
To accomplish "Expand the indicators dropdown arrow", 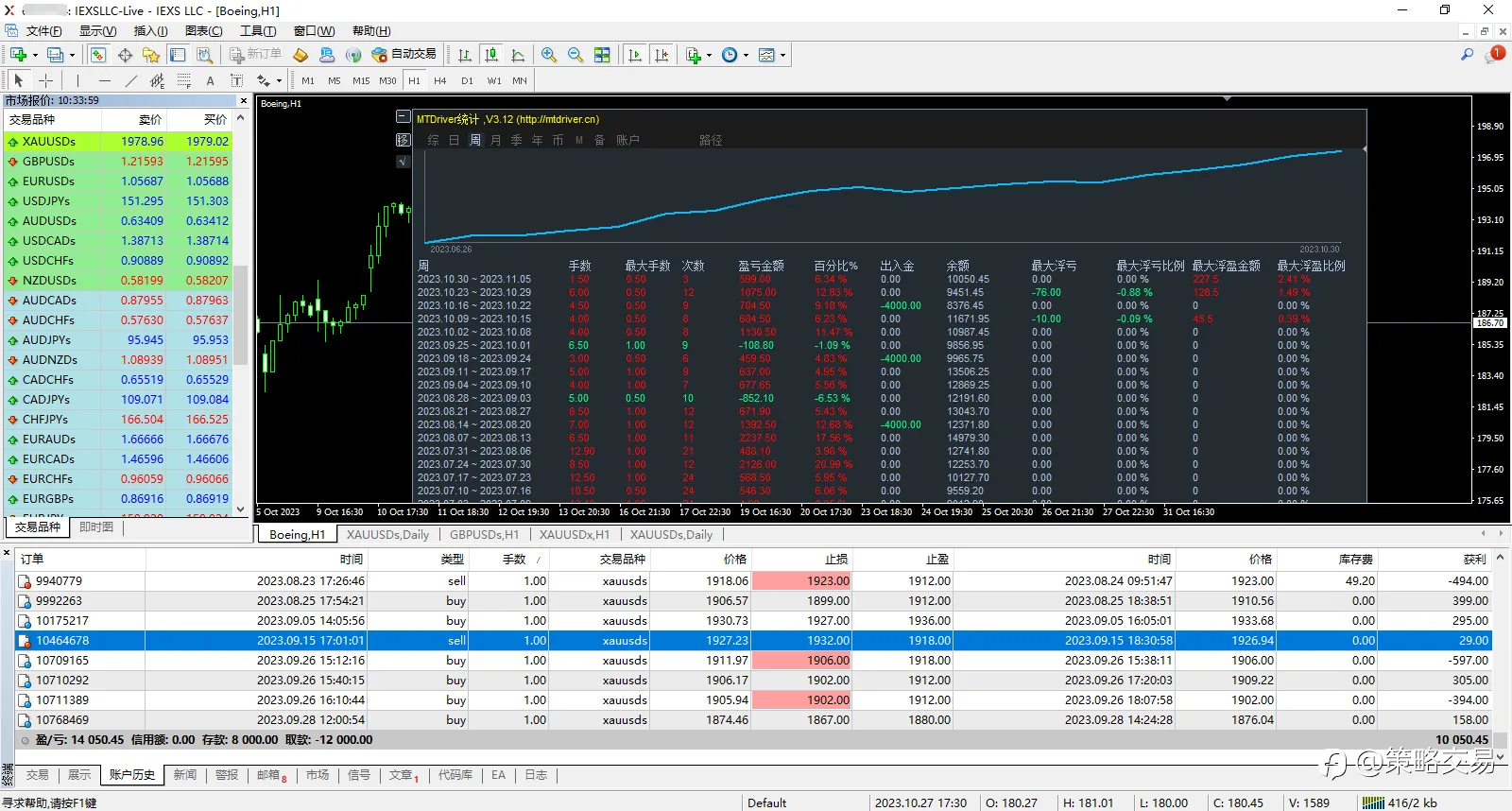I will click(709, 55).
